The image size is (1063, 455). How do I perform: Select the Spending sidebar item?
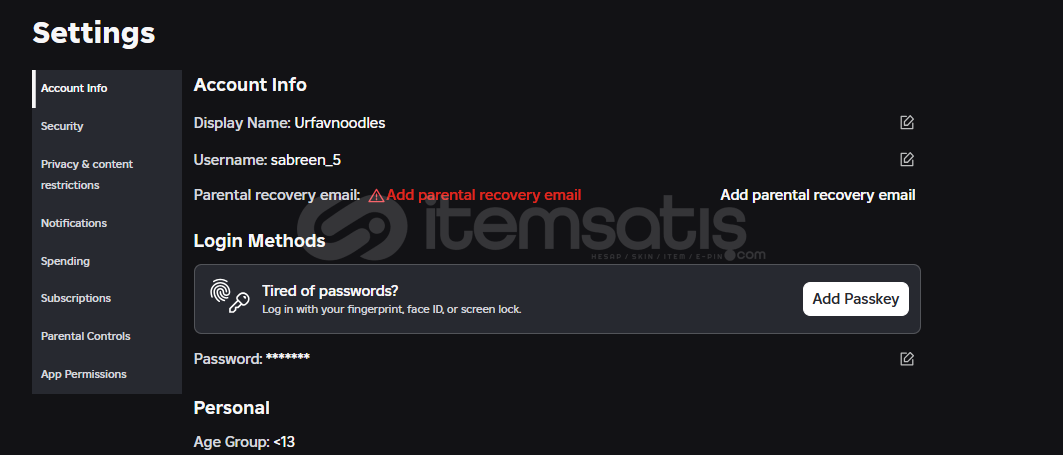[107, 261]
